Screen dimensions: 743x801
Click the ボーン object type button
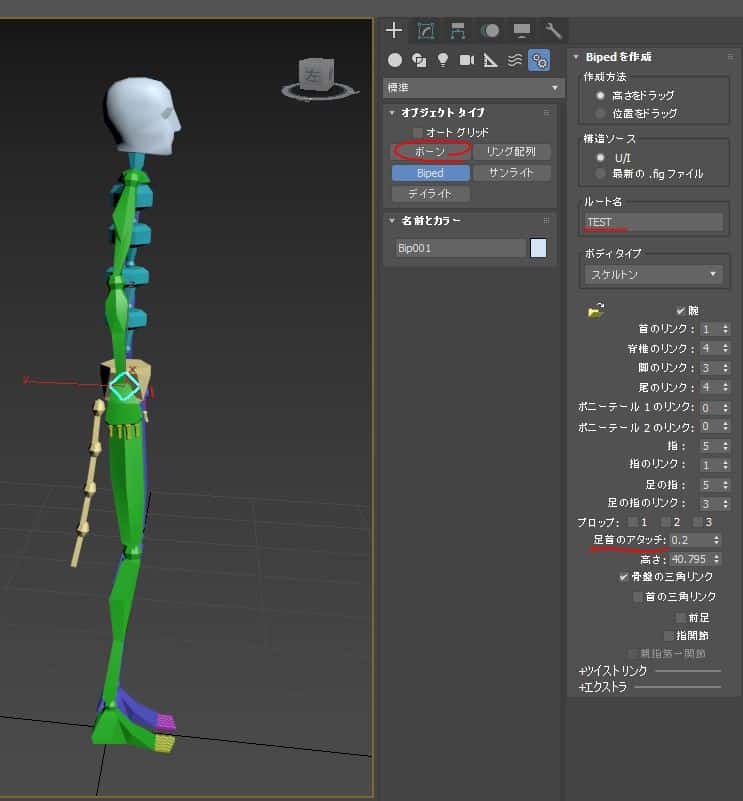pos(430,151)
